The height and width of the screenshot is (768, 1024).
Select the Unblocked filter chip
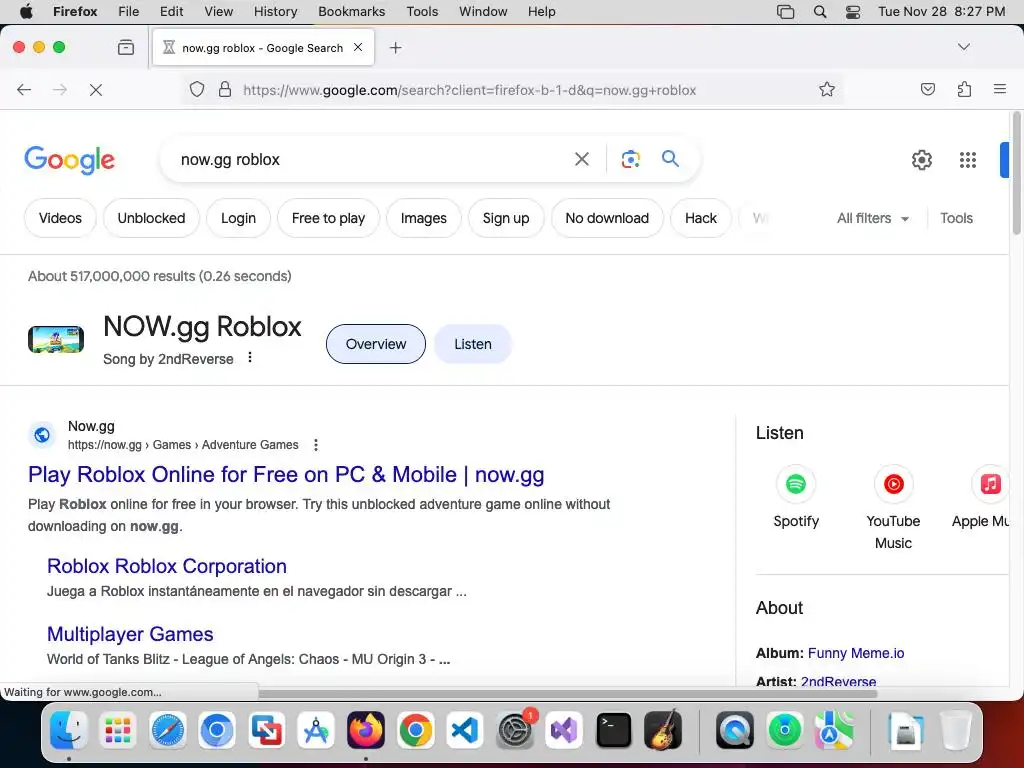pyautogui.click(x=152, y=218)
